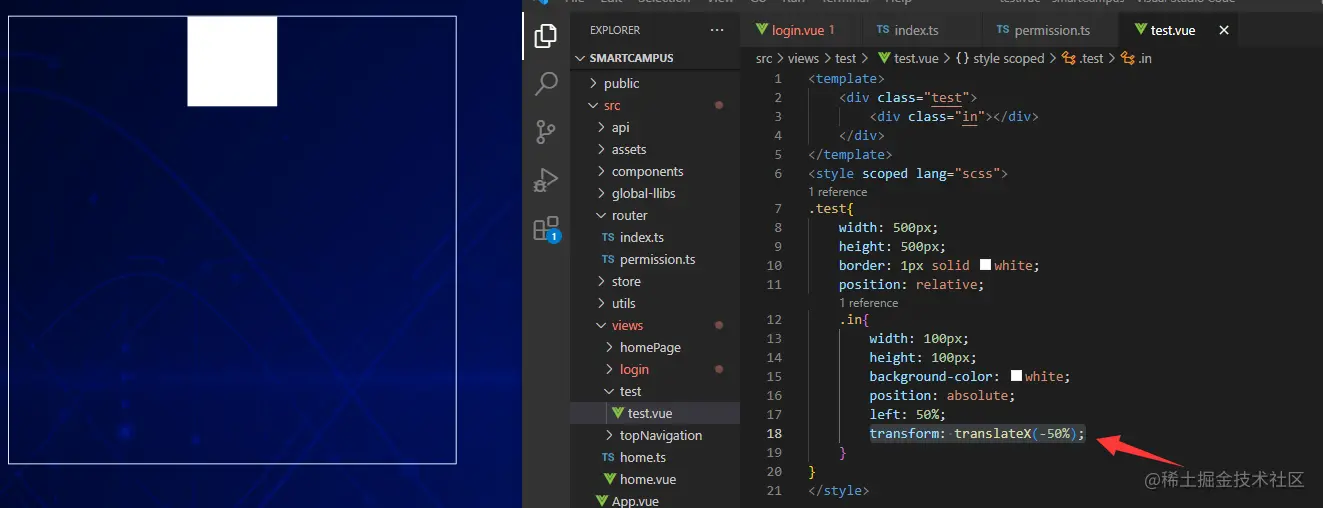Click the style scoped lang="scss" tag
This screenshot has height=508, width=1323.
tap(908, 173)
